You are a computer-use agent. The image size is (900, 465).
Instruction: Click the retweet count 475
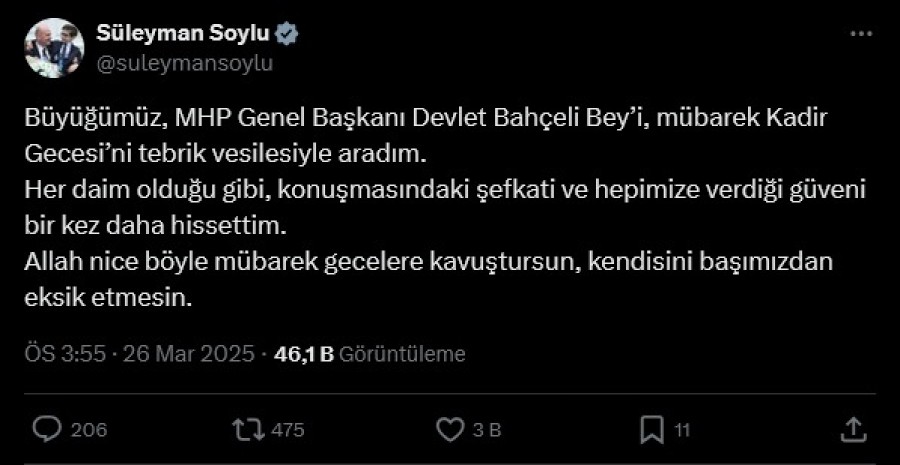click(287, 430)
